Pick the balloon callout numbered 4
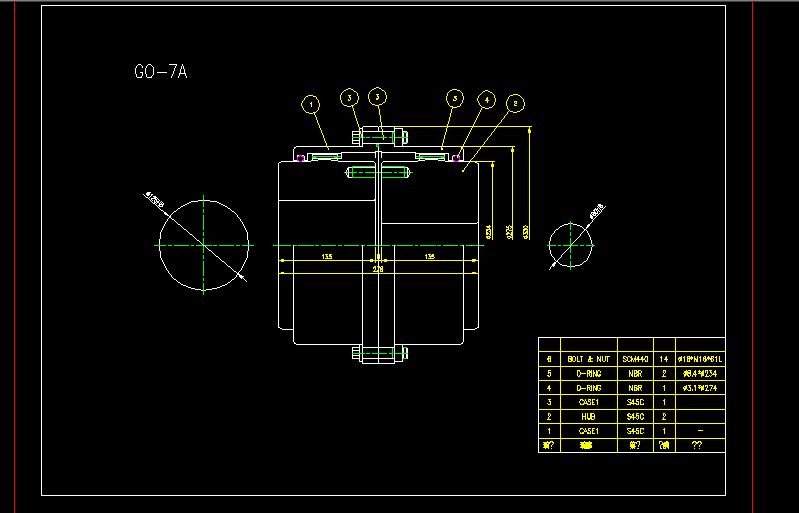Viewport: 799px width, 513px height. click(x=486, y=100)
